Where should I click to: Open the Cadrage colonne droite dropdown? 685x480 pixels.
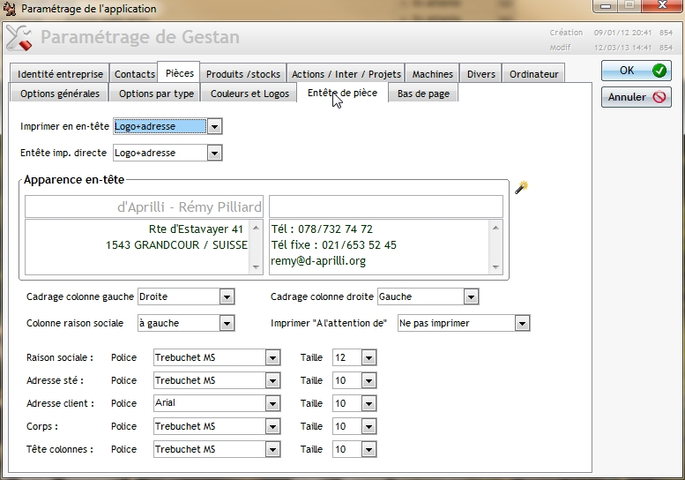[x=470, y=297]
